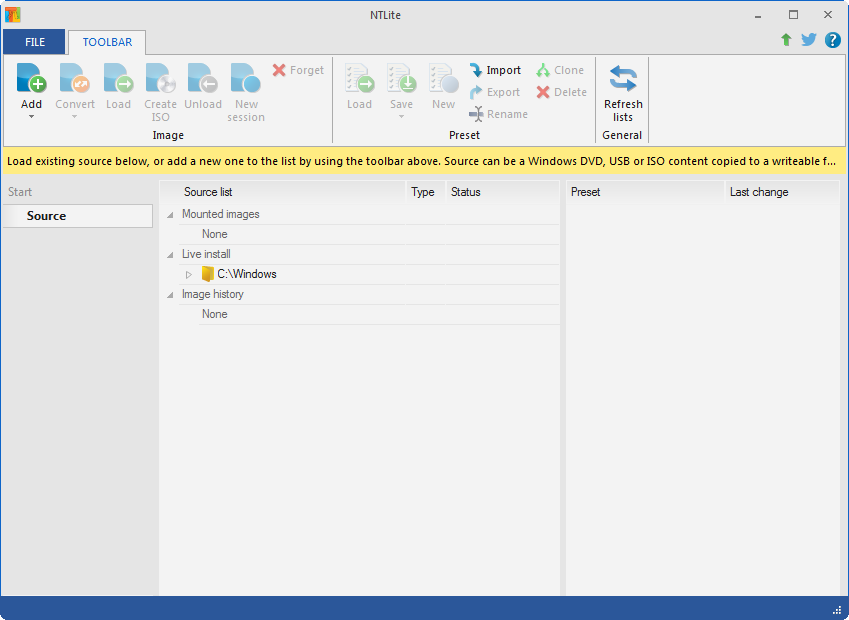Collapse the Live install group
849x620 pixels.
click(170, 254)
